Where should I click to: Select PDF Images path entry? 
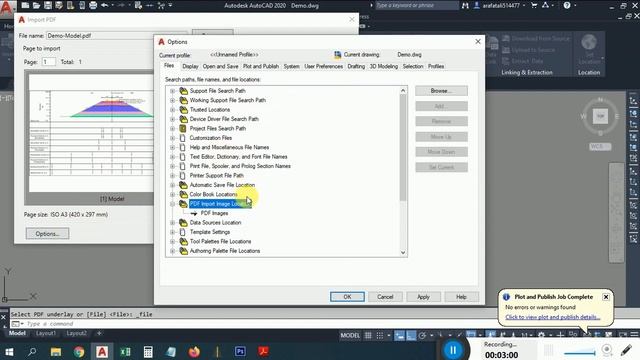click(x=214, y=213)
